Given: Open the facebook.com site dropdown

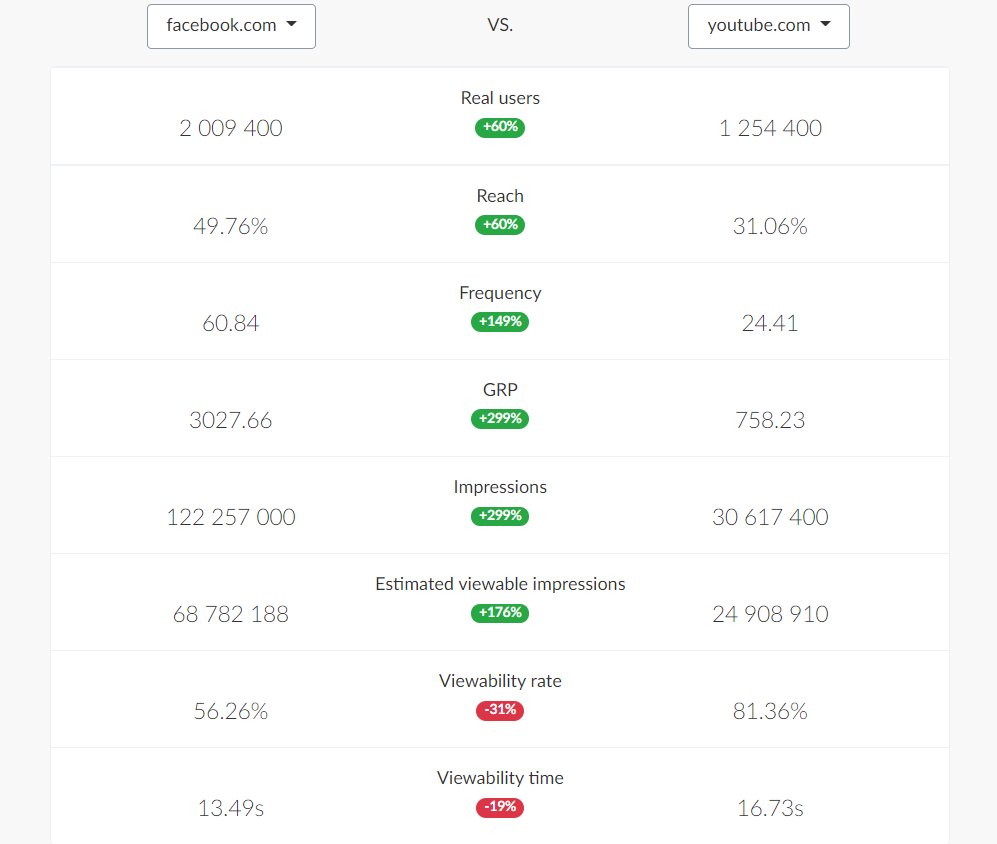Looking at the screenshot, I should tap(231, 26).
